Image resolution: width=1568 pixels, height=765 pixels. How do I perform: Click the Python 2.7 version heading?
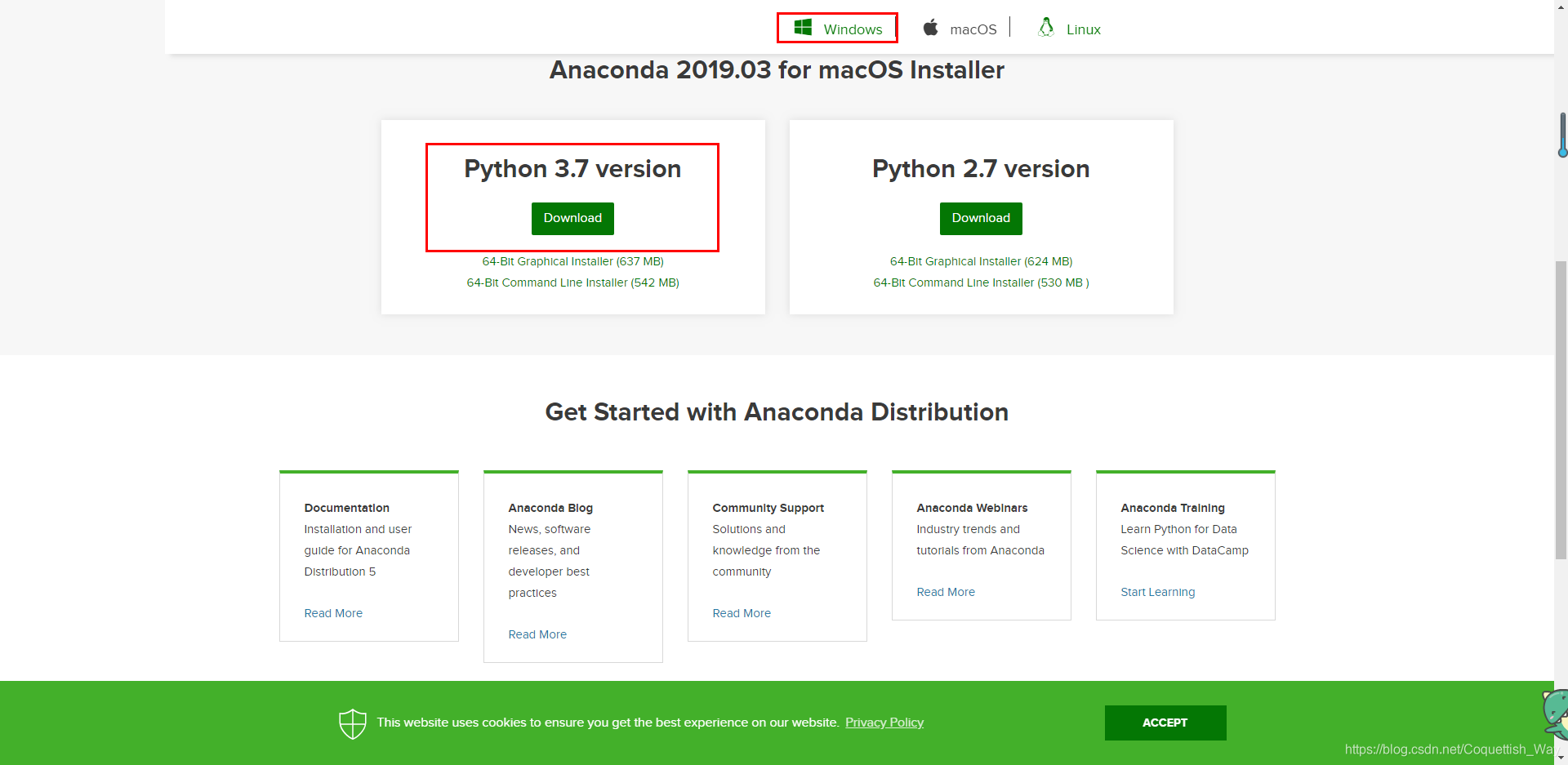981,169
